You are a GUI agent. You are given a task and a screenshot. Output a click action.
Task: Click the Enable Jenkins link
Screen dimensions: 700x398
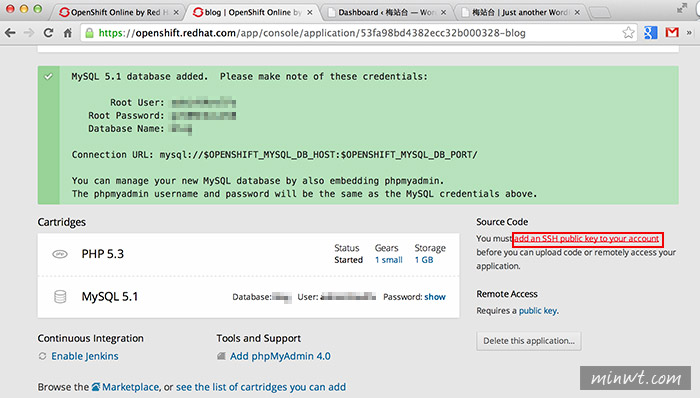(x=85, y=356)
